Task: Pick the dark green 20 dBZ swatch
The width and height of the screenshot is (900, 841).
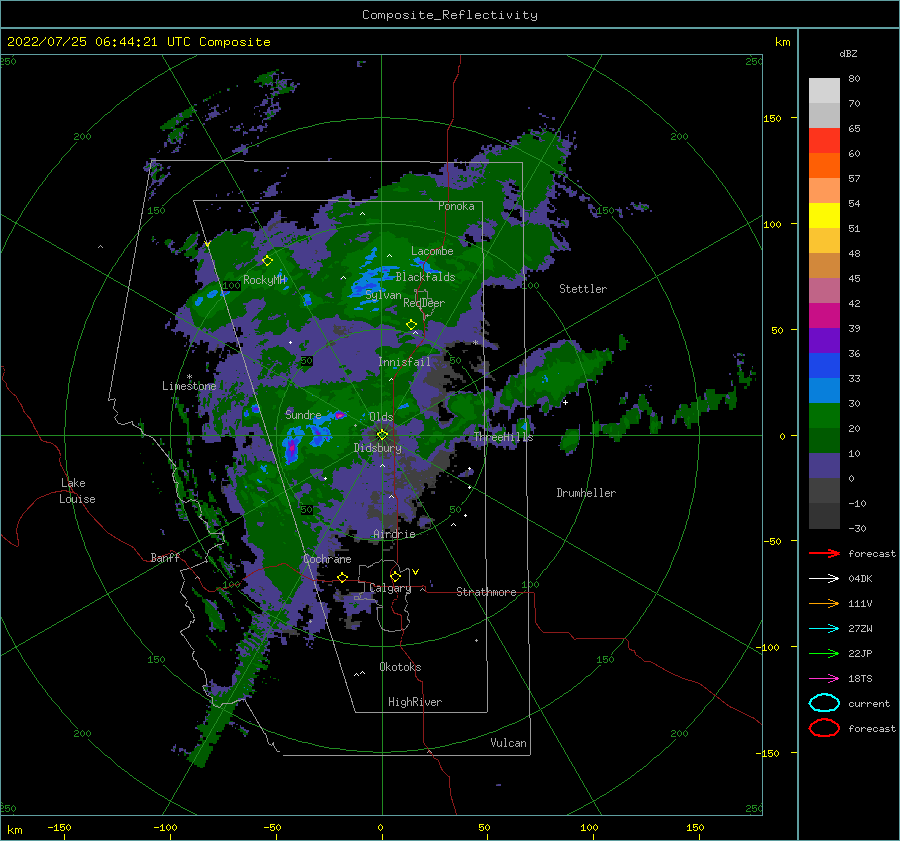Action: pos(824,441)
